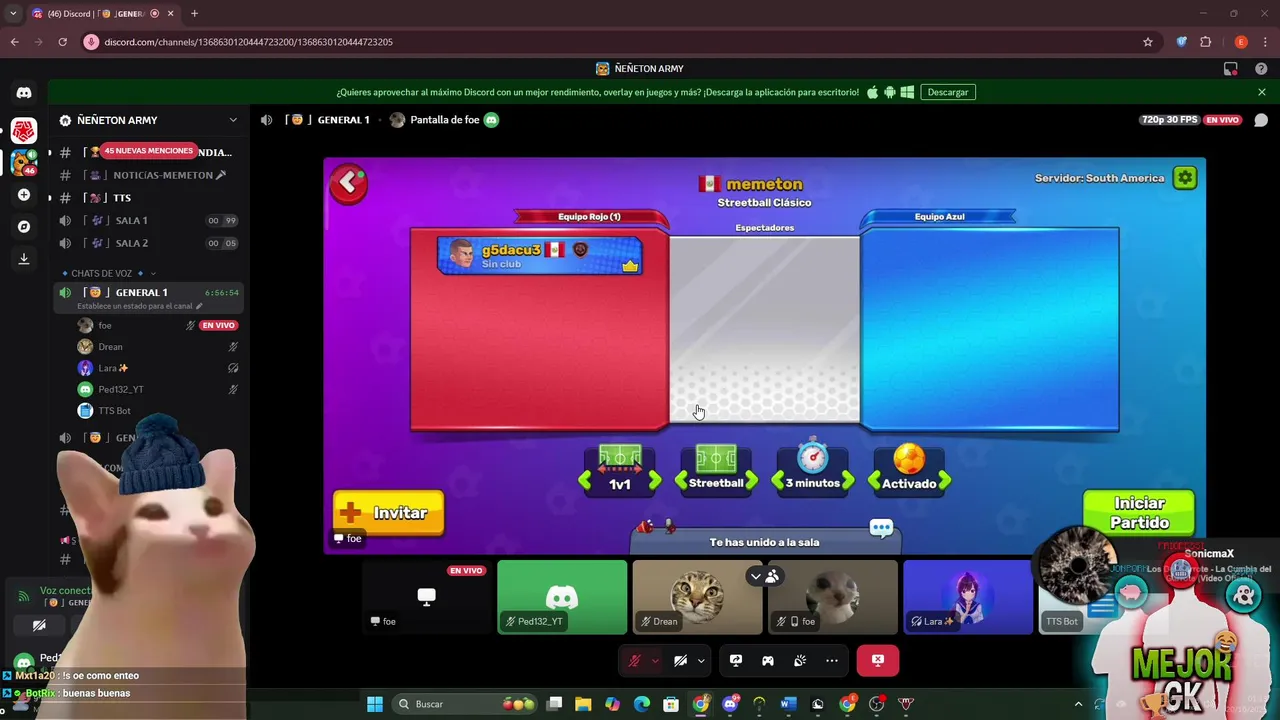Add a server with plus icon
The width and height of the screenshot is (1280, 720).
[24, 195]
